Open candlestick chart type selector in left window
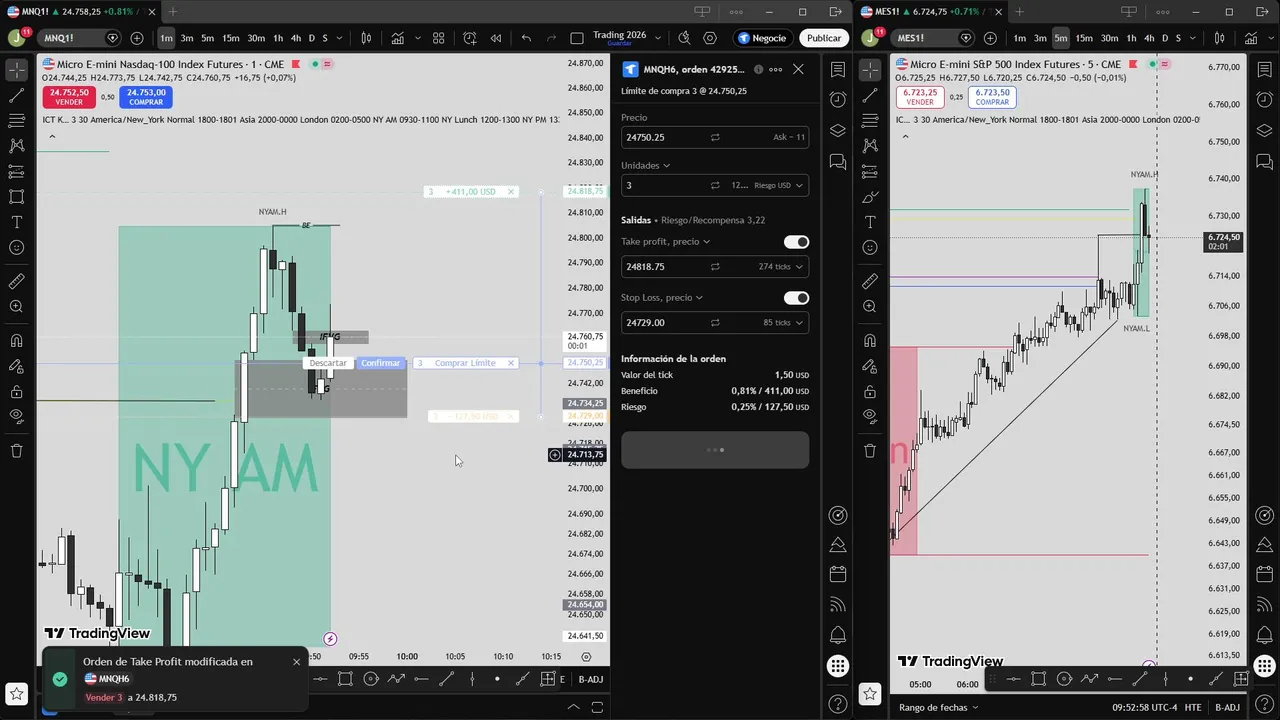 click(366, 38)
